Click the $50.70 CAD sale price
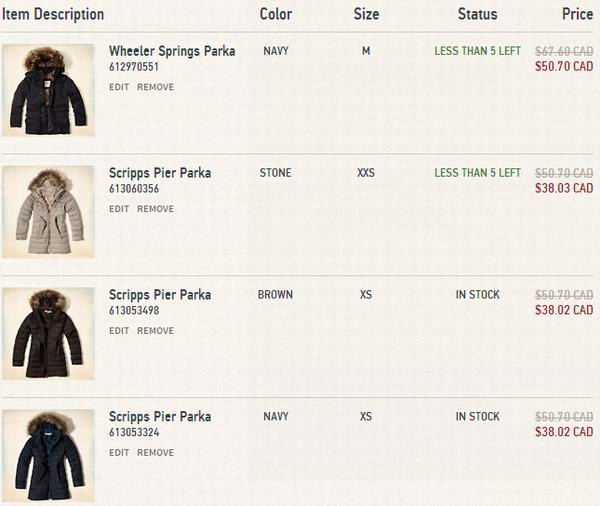This screenshot has width=600, height=506. click(x=564, y=66)
